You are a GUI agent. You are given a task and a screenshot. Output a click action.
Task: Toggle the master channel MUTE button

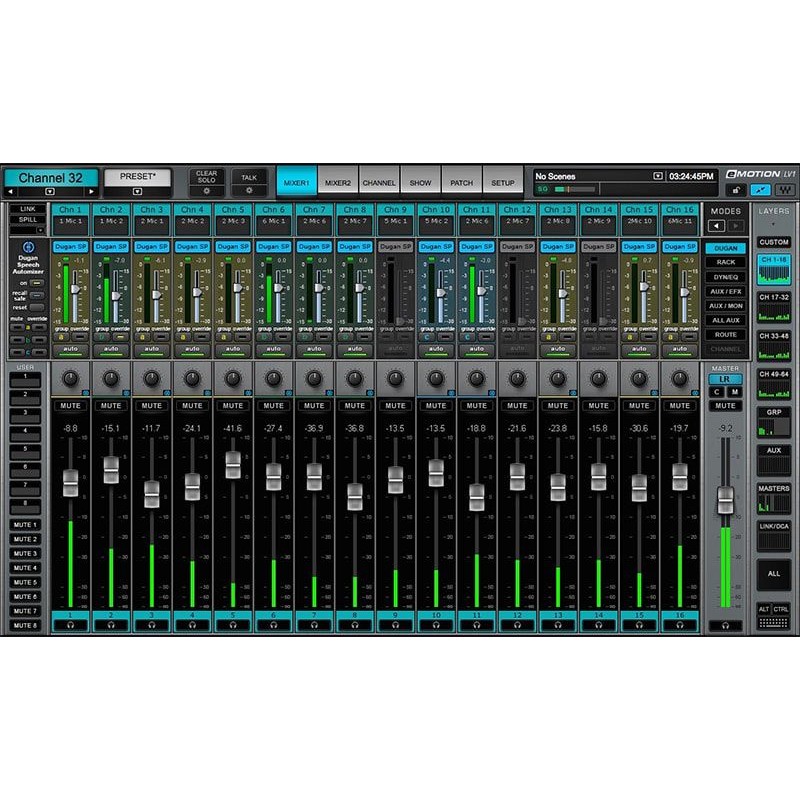726,406
